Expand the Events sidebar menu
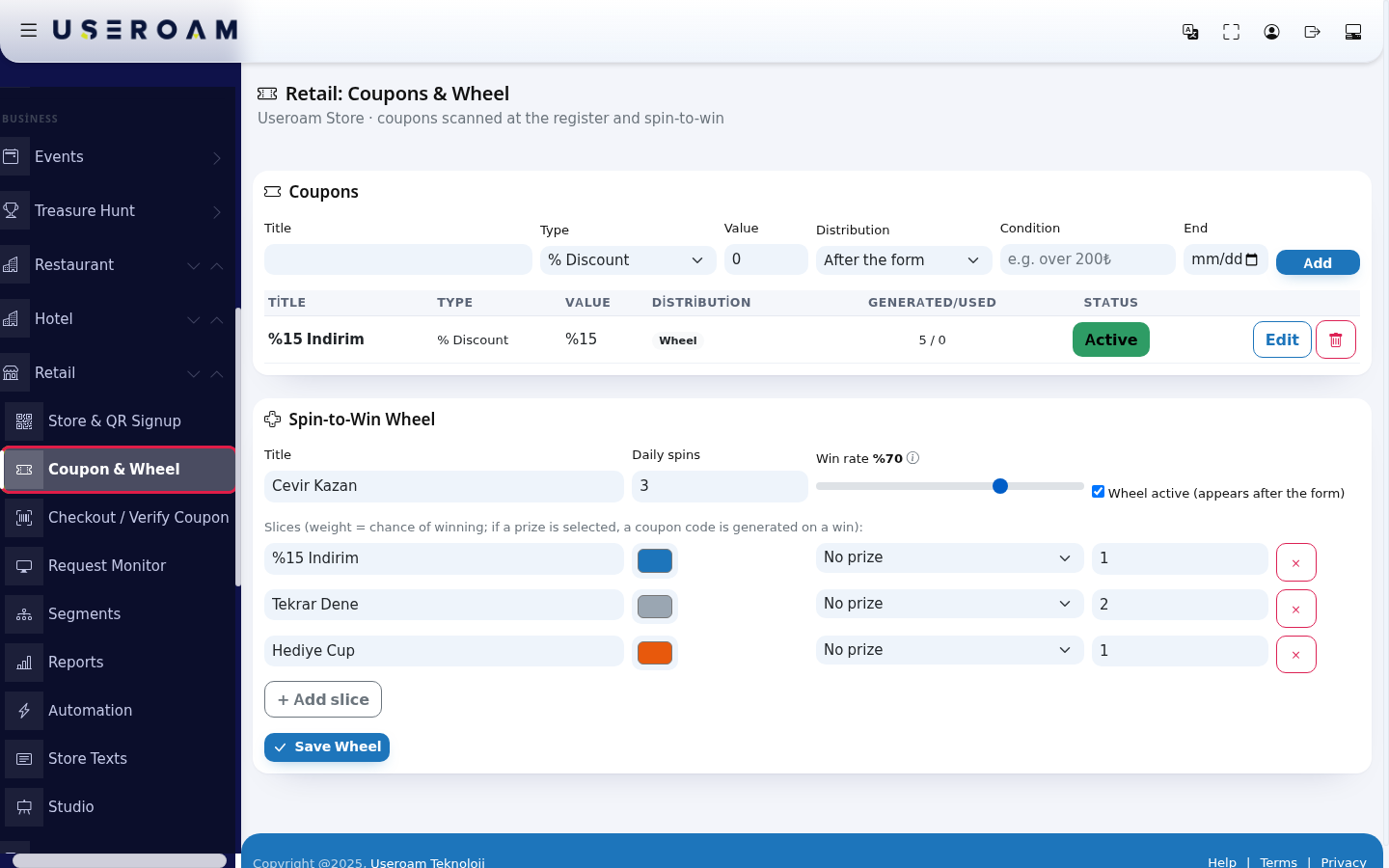 pos(216,157)
